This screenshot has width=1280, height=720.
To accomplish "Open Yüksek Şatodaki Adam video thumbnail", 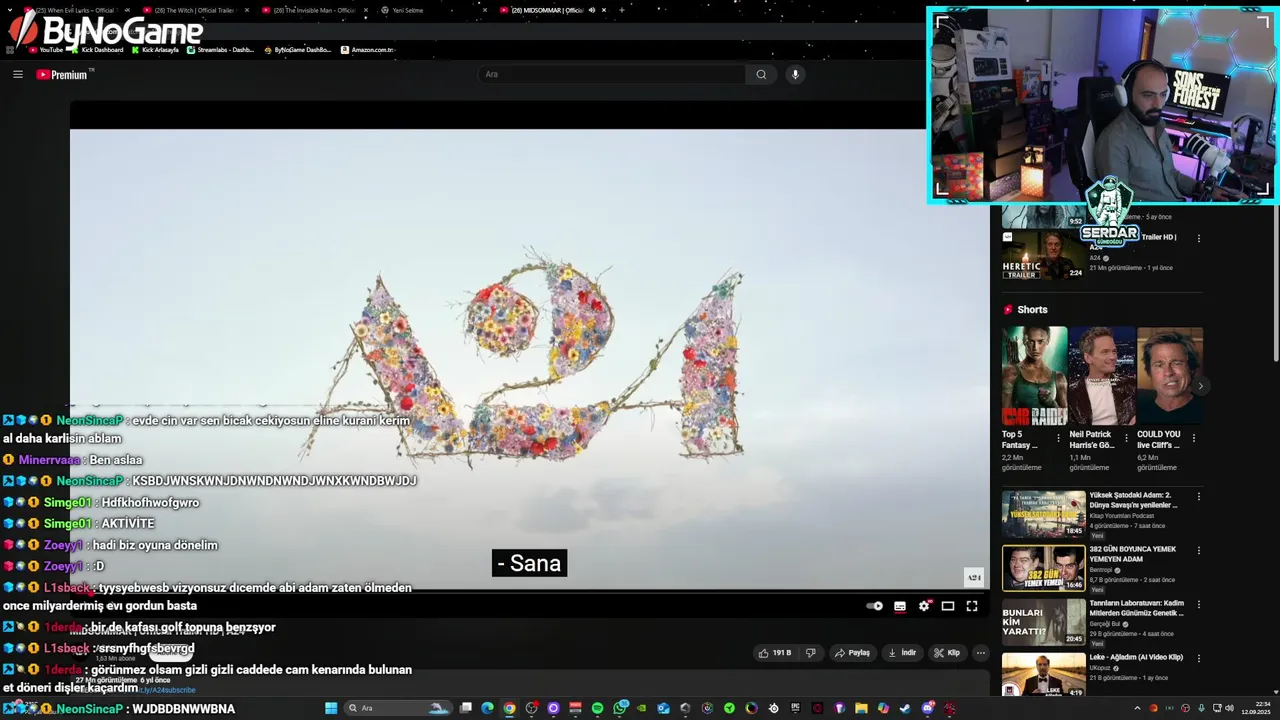I will coord(1043,514).
